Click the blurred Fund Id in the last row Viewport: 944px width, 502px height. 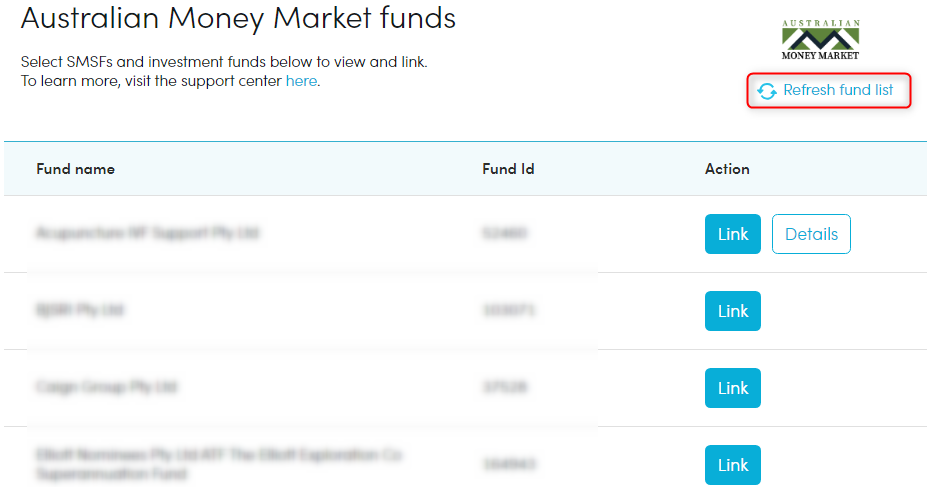[509, 464]
